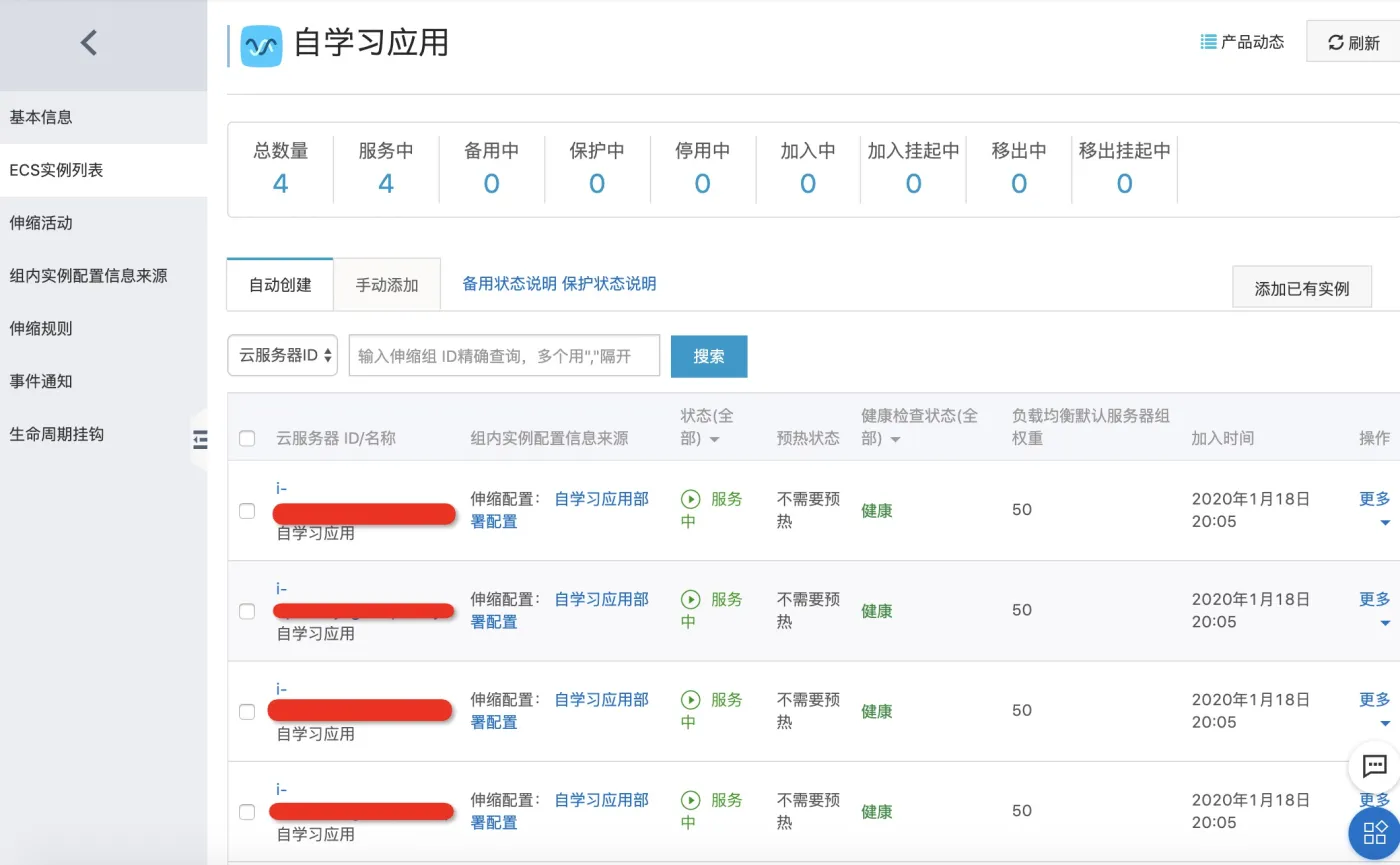
Task: Collapse the sidebar using the handle icon
Action: coord(200,439)
